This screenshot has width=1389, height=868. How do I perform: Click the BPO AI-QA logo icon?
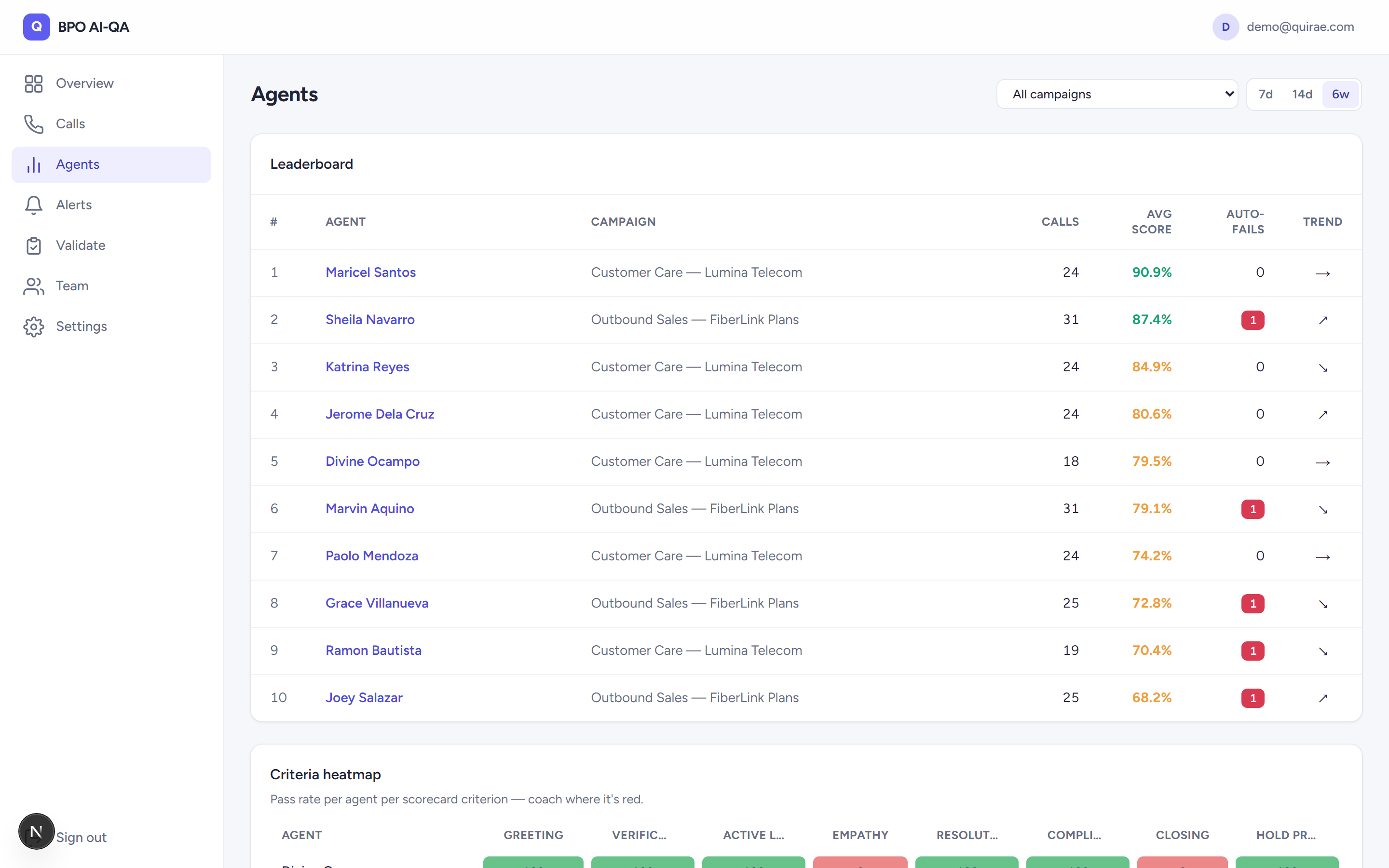coord(36,27)
